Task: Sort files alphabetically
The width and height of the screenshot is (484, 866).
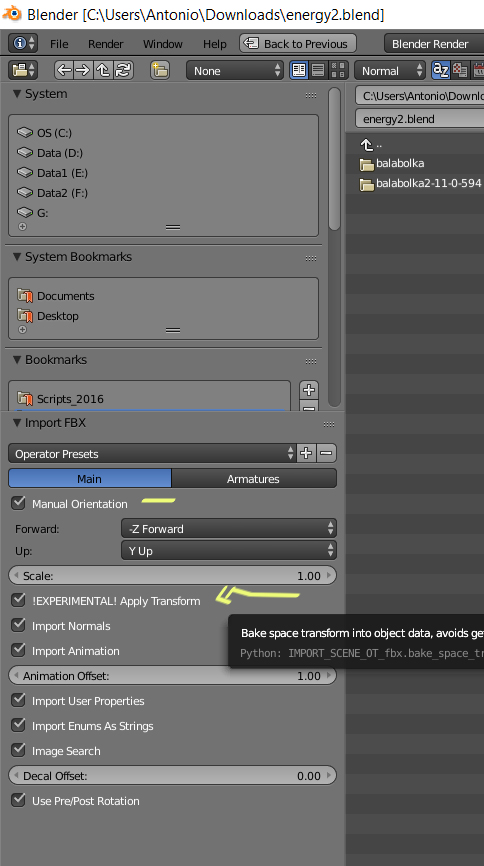Action: pyautogui.click(x=440, y=70)
